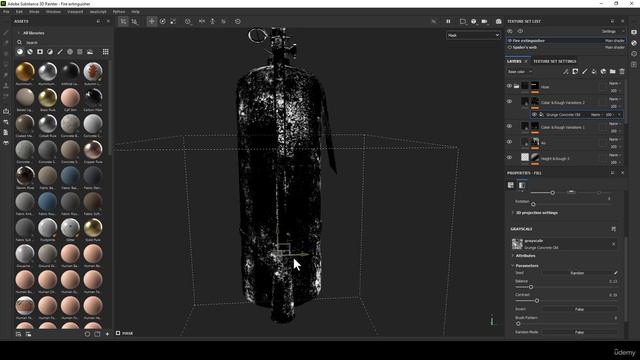The width and height of the screenshot is (640, 360).
Task: Adjust the Balance slider handle
Action: 531,287
